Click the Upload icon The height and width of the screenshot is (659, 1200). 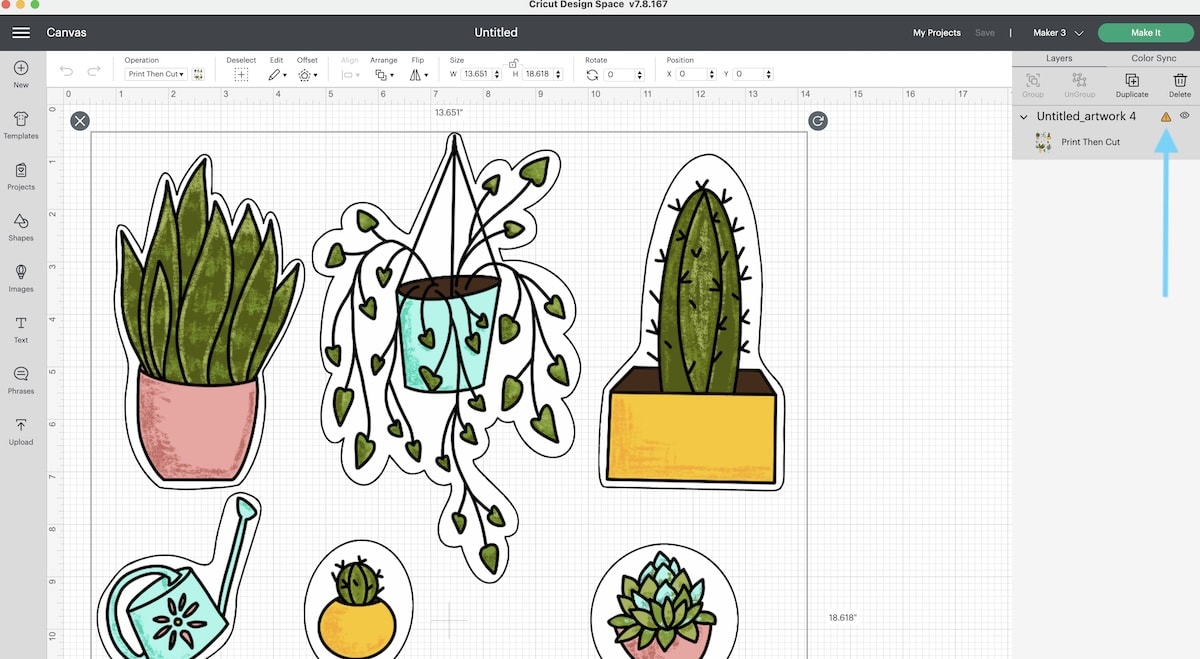point(21,425)
